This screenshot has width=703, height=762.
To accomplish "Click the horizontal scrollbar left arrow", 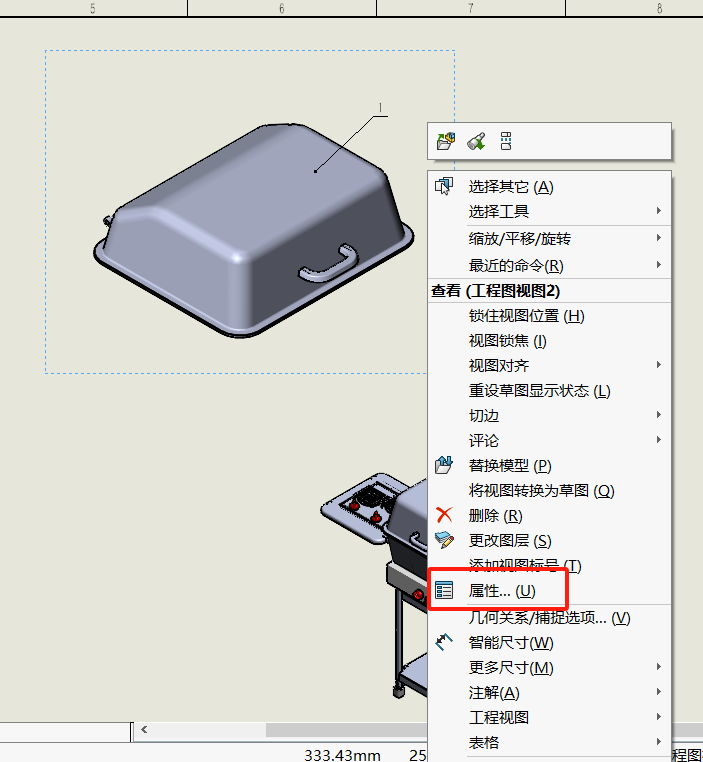I will [x=144, y=729].
